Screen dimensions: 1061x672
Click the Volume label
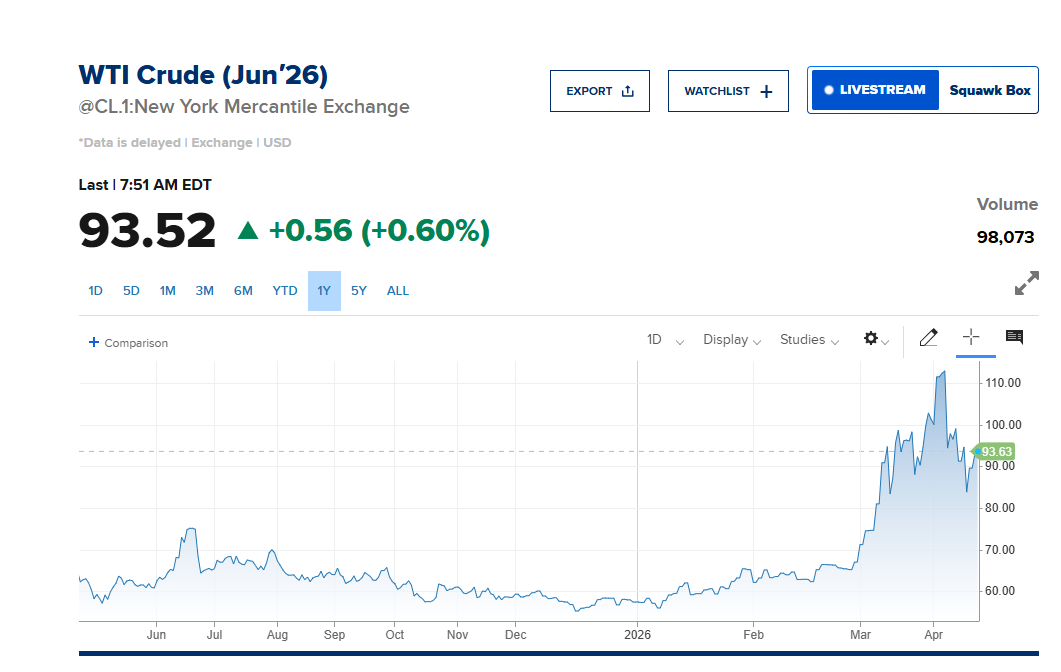pos(1007,204)
